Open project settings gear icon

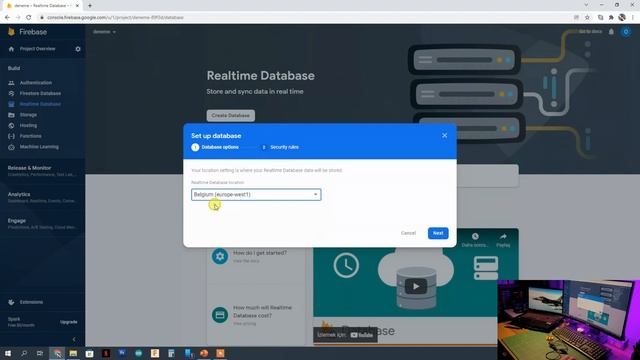point(78,49)
